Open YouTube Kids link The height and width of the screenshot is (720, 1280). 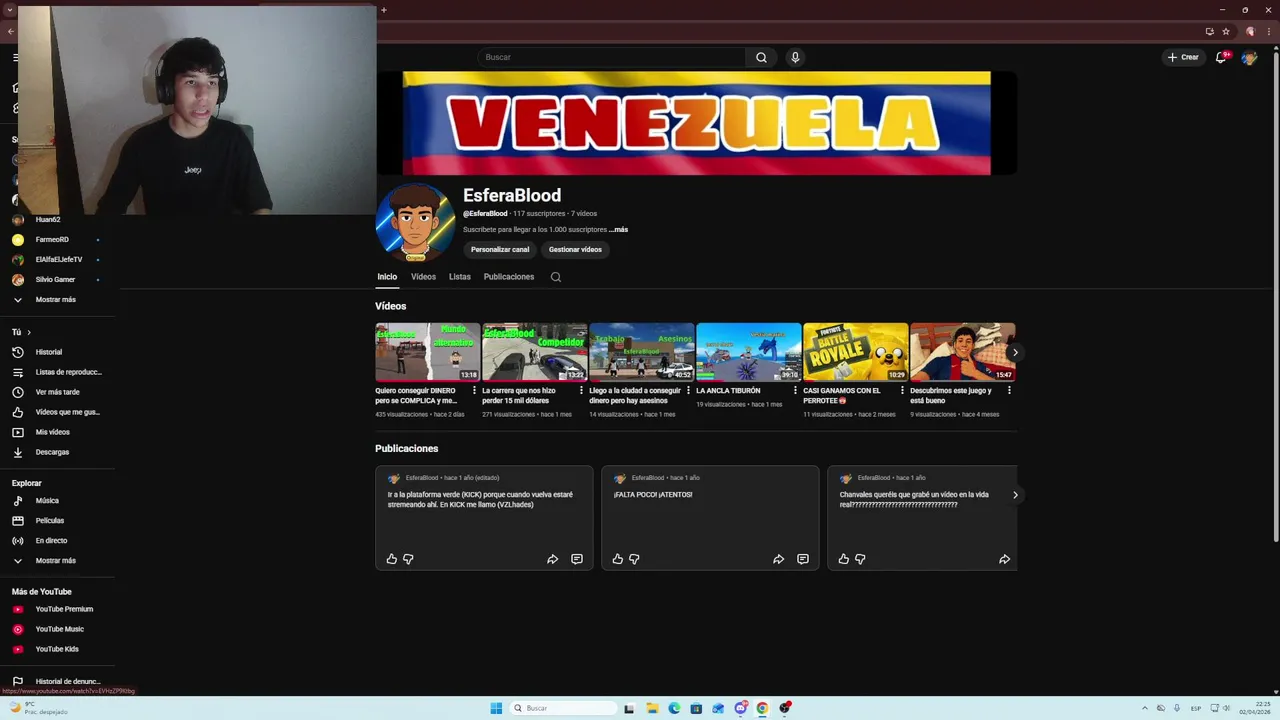click(x=58, y=649)
